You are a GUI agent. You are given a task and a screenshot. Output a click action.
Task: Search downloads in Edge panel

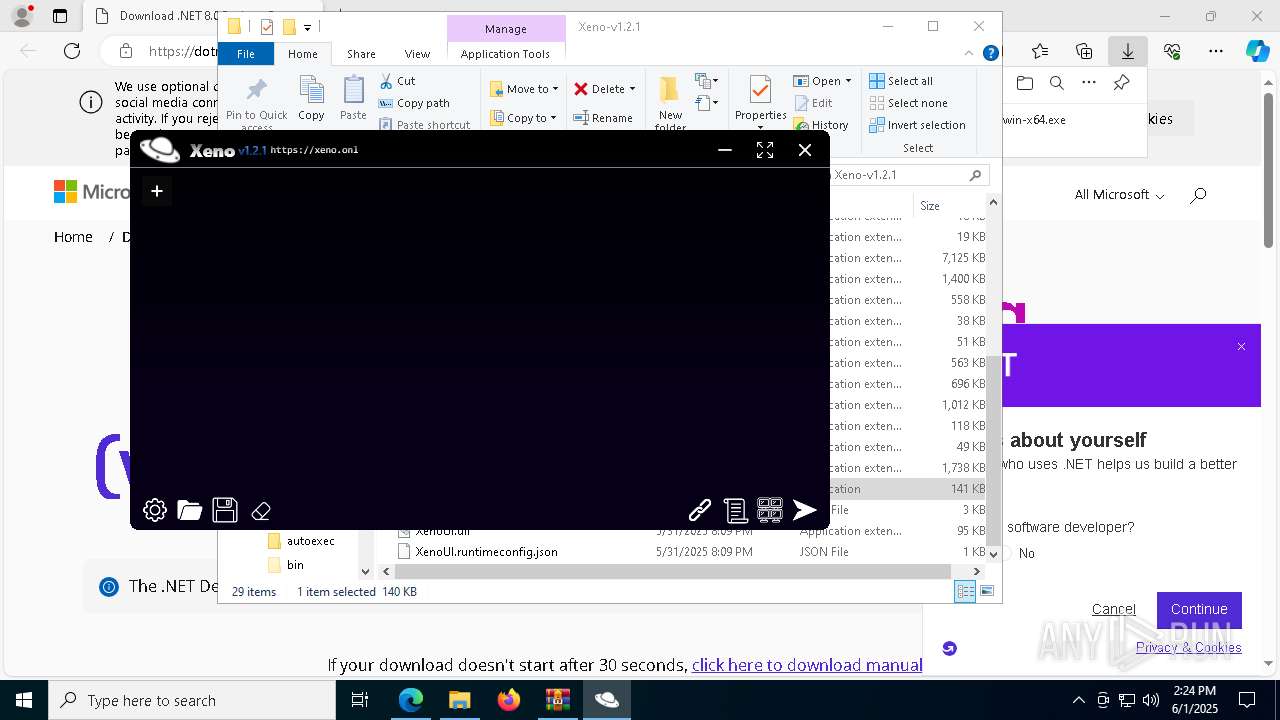click(1056, 83)
